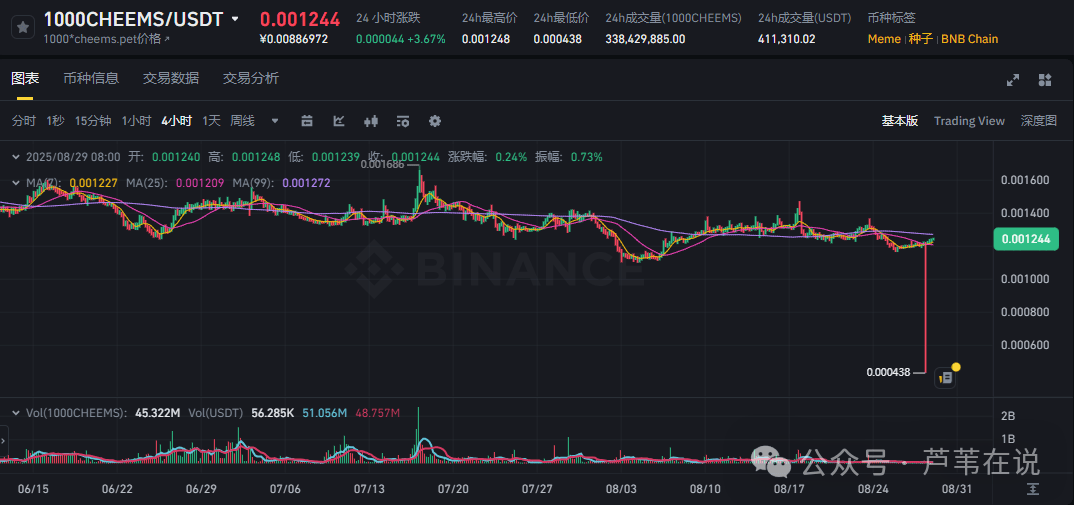Select the 1小时 time interval
This screenshot has height=505, width=1074.
click(136, 121)
